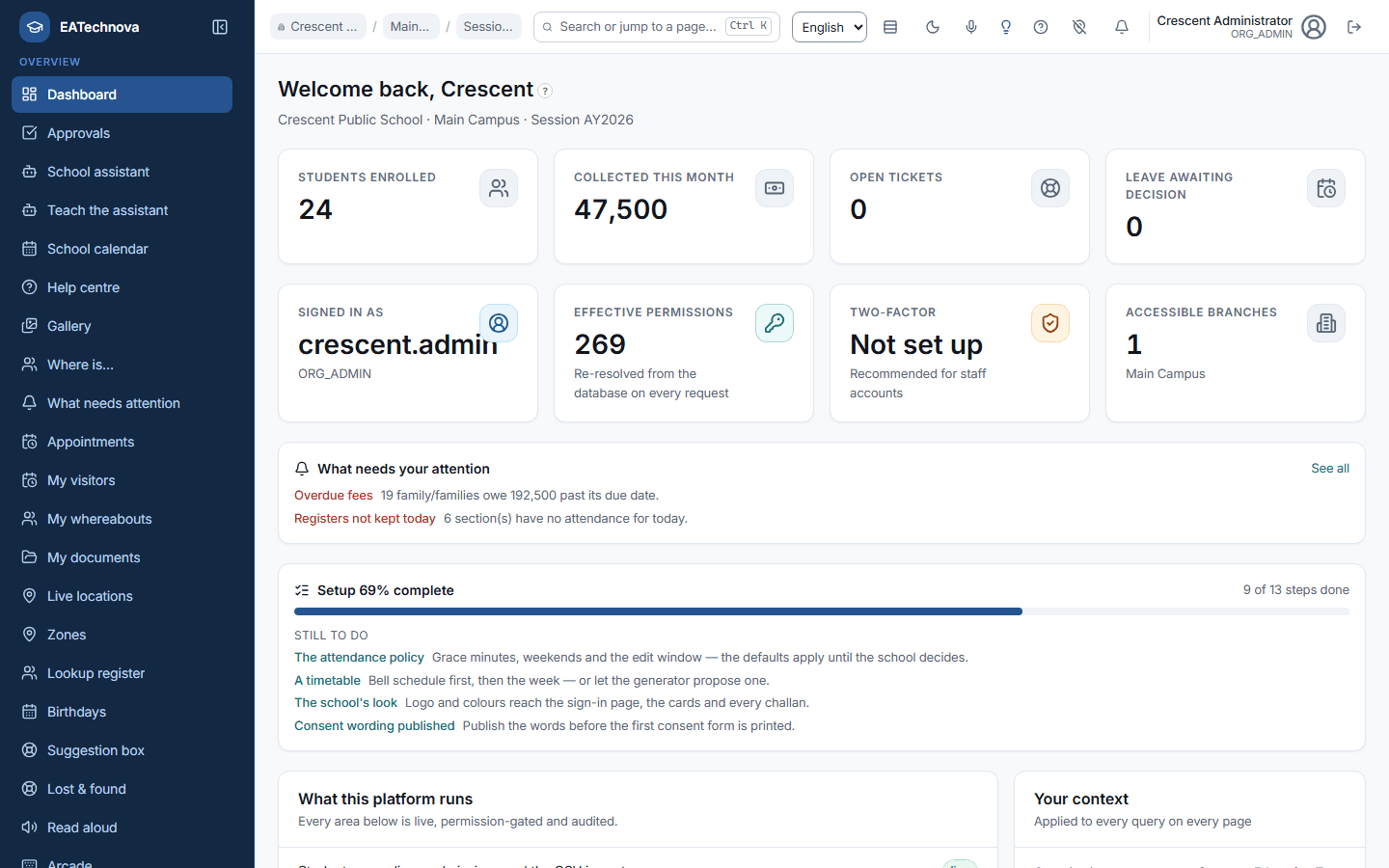Click the help icon beside Welcome back heading
Screen dimensions: 1389x868
click(x=545, y=91)
